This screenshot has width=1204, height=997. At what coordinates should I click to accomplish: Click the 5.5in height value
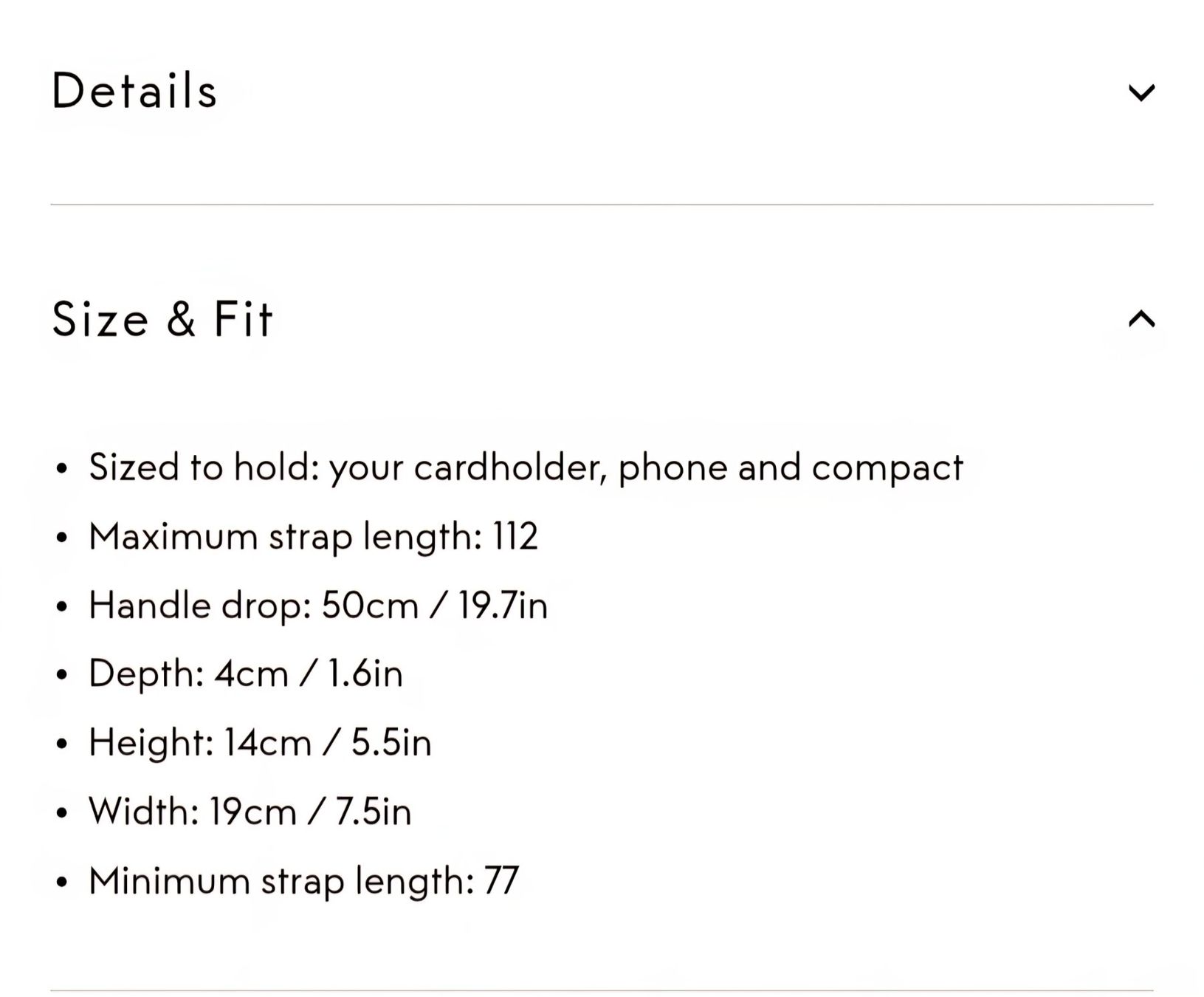[x=391, y=742]
